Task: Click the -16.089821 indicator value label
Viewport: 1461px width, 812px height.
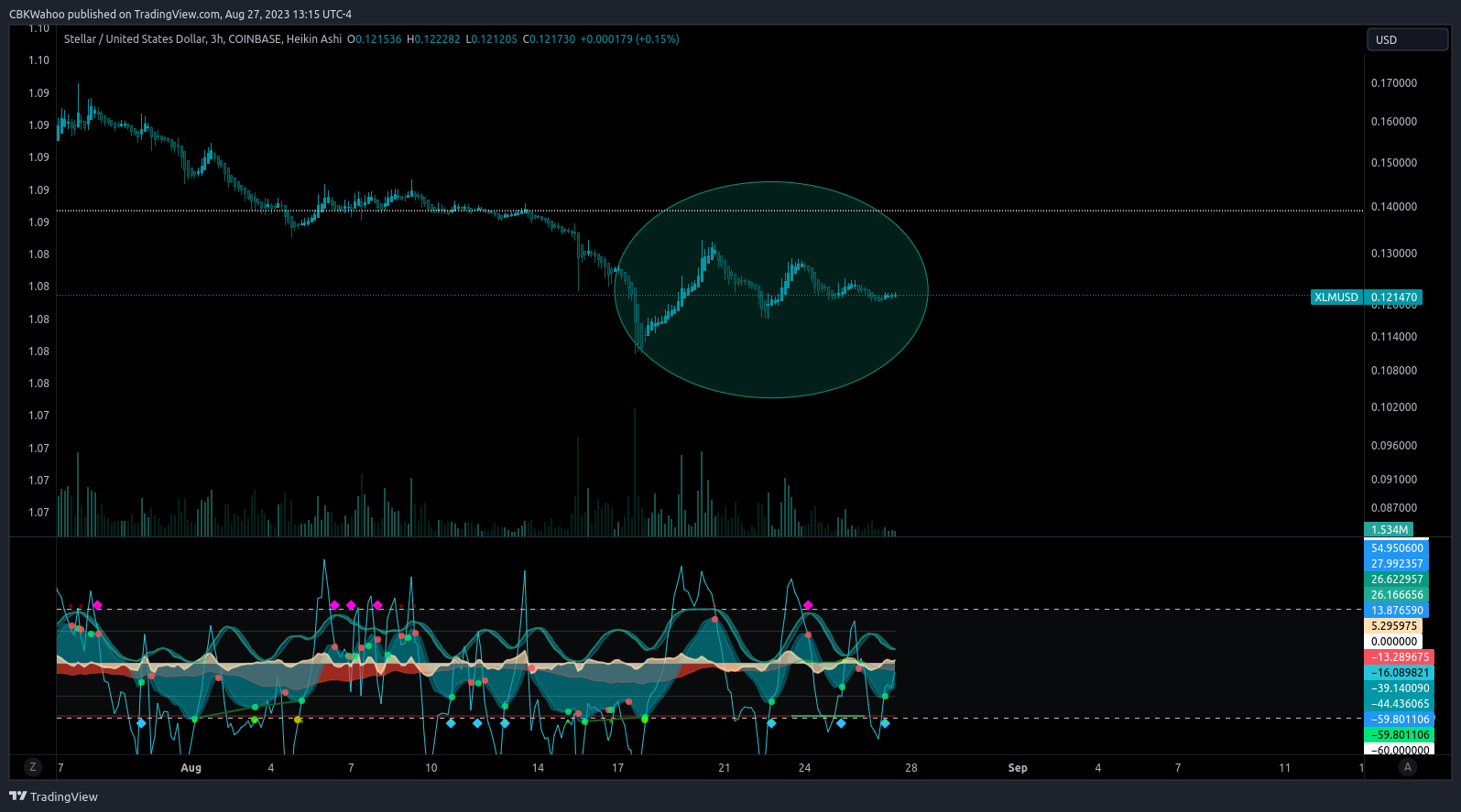Action: [x=1400, y=673]
